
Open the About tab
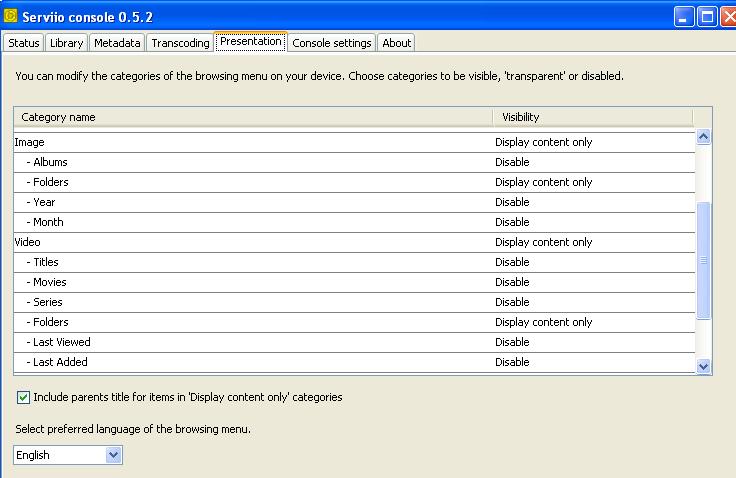[x=397, y=43]
